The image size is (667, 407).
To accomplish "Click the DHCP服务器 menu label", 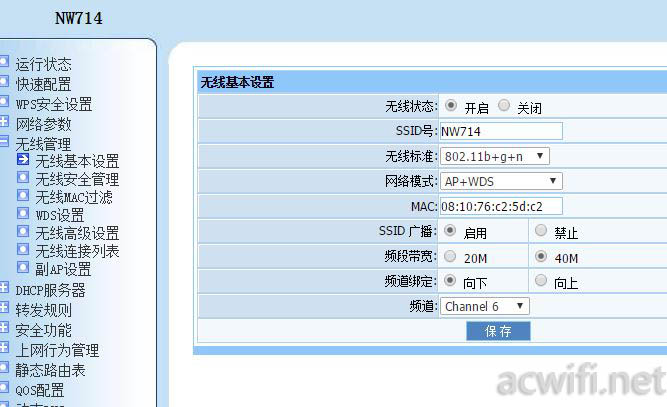I will click(x=50, y=290).
